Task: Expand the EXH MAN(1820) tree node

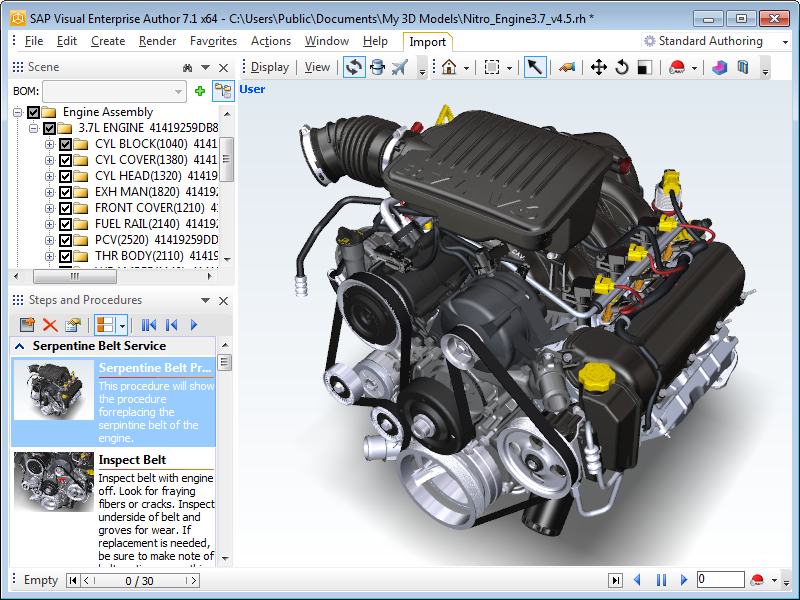Action: pyautogui.click(x=50, y=192)
